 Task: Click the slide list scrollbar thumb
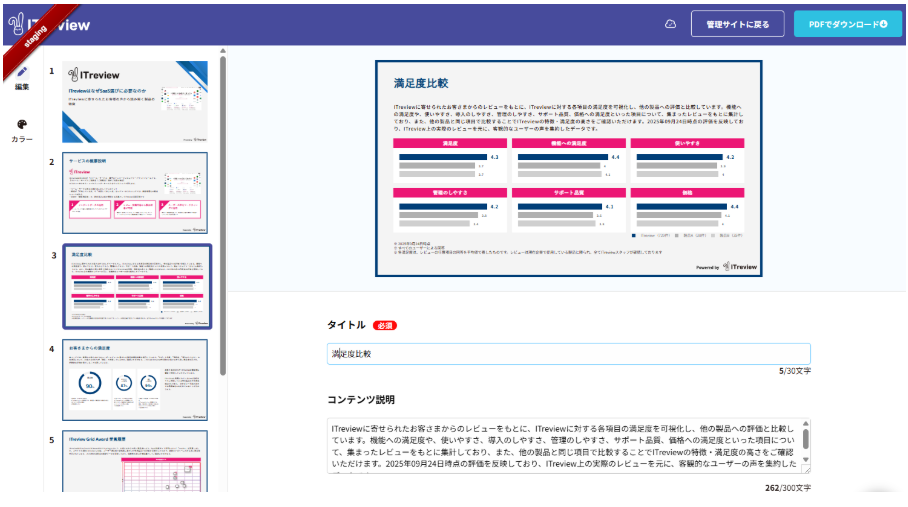[x=223, y=216]
